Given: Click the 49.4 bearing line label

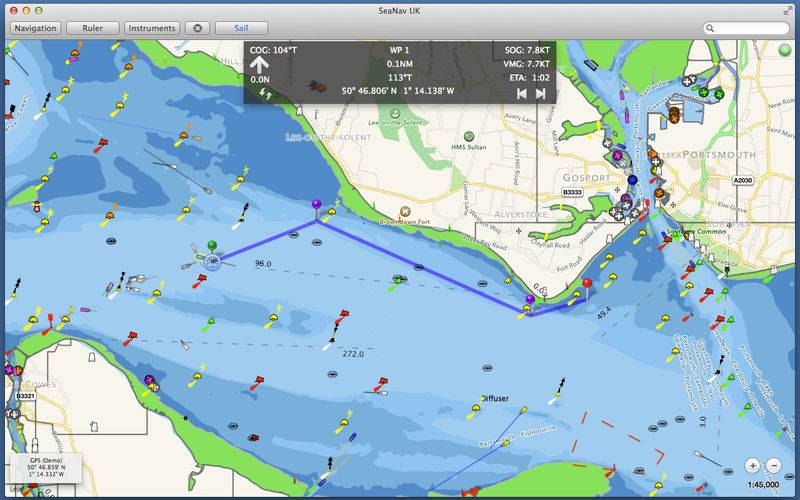Looking at the screenshot, I should [x=604, y=312].
